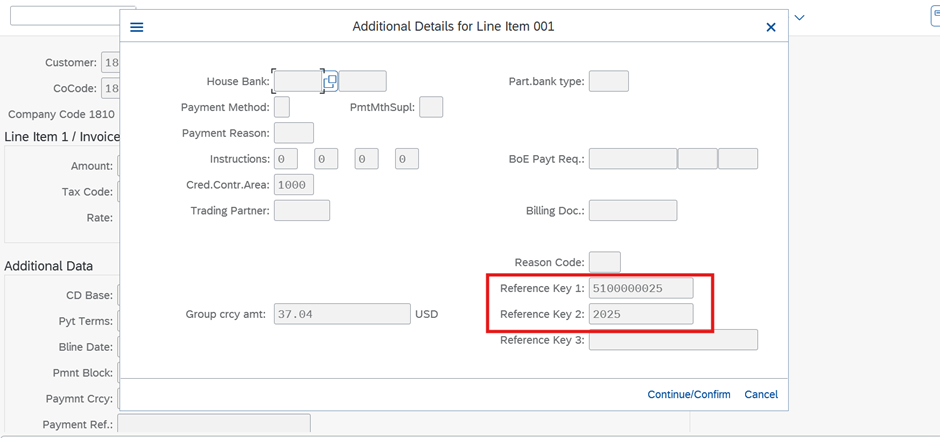Click the Payment Method field
The height and width of the screenshot is (438, 940).
[282, 107]
